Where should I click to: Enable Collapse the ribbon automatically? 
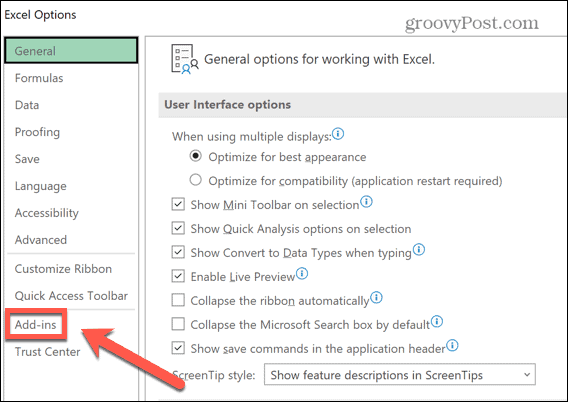coord(178,300)
